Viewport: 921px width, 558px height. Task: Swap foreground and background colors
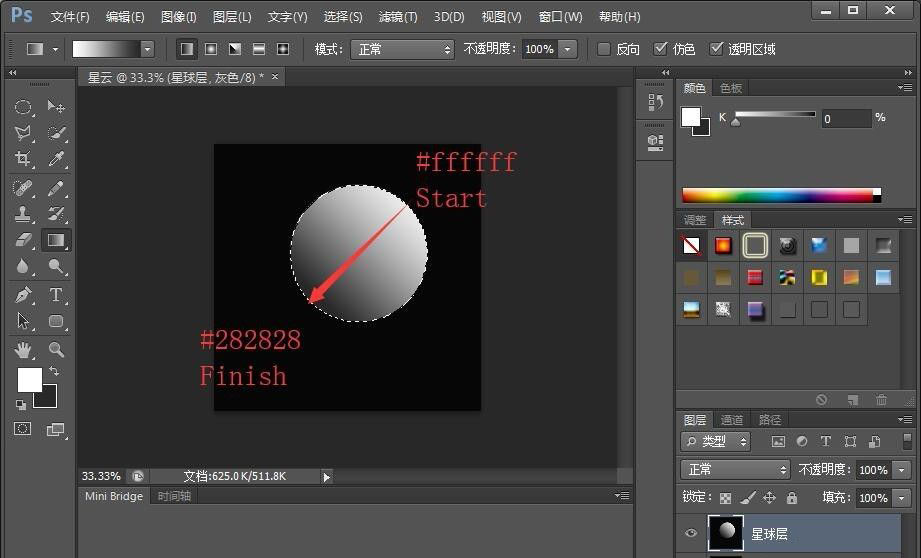click(x=53, y=371)
